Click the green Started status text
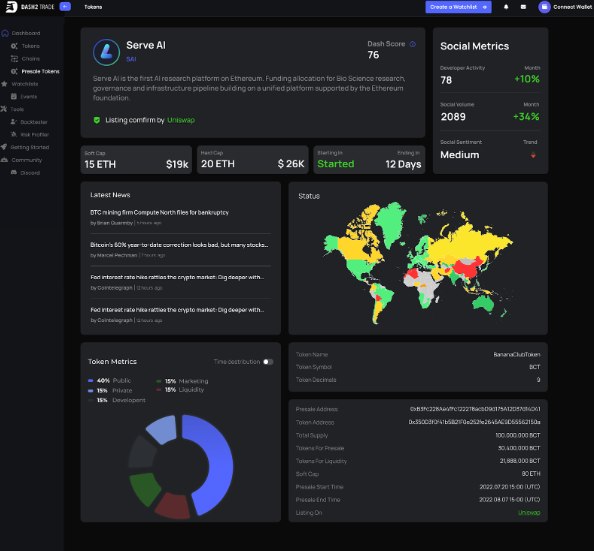 336,164
